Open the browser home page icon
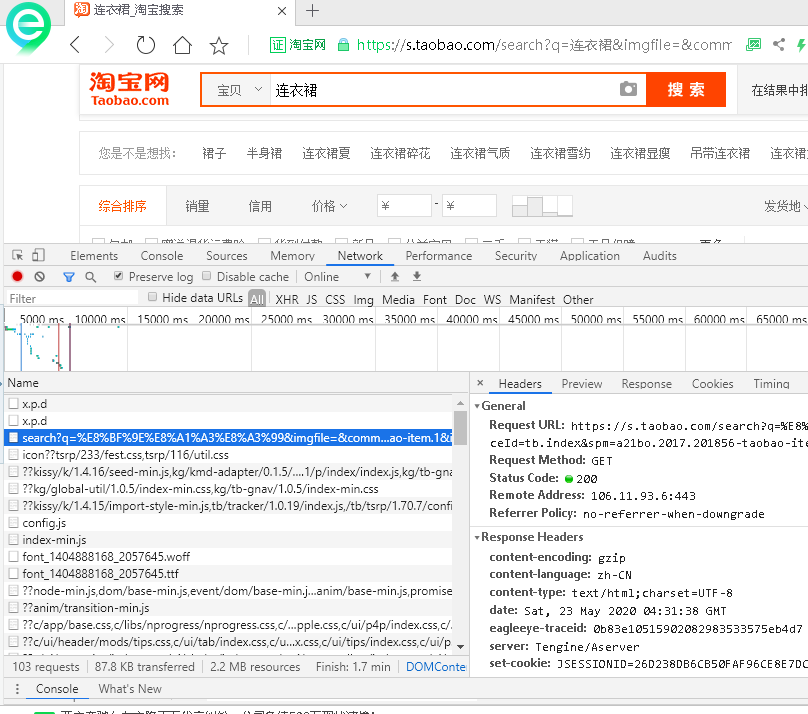Image resolution: width=808 pixels, height=714 pixels. tap(182, 45)
